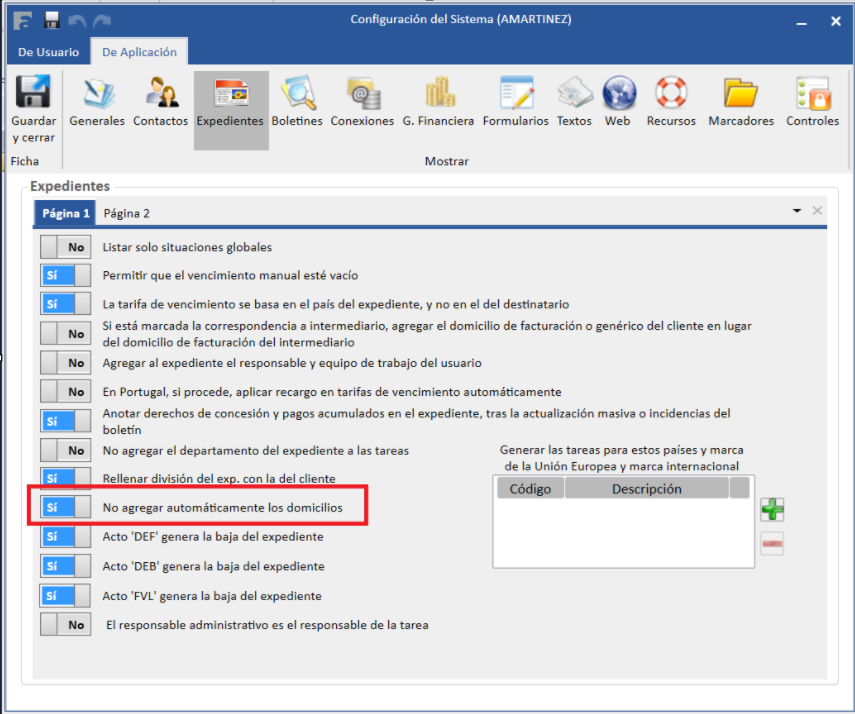Viewport: 855px width, 714px height.
Task: Disable 'No agregar automáticamente los domicilios' toggle
Action: click(x=65, y=508)
